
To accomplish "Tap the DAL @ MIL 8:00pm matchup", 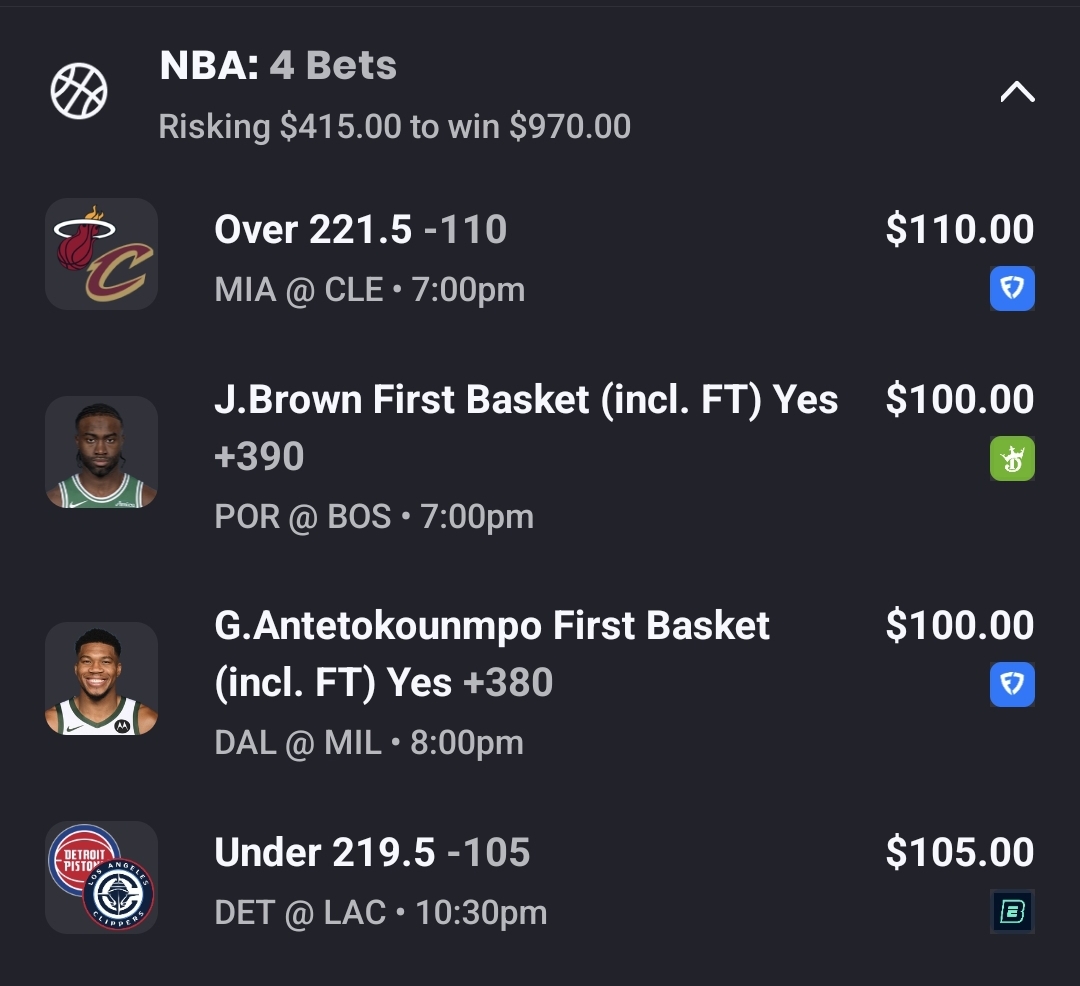I will pos(369,743).
